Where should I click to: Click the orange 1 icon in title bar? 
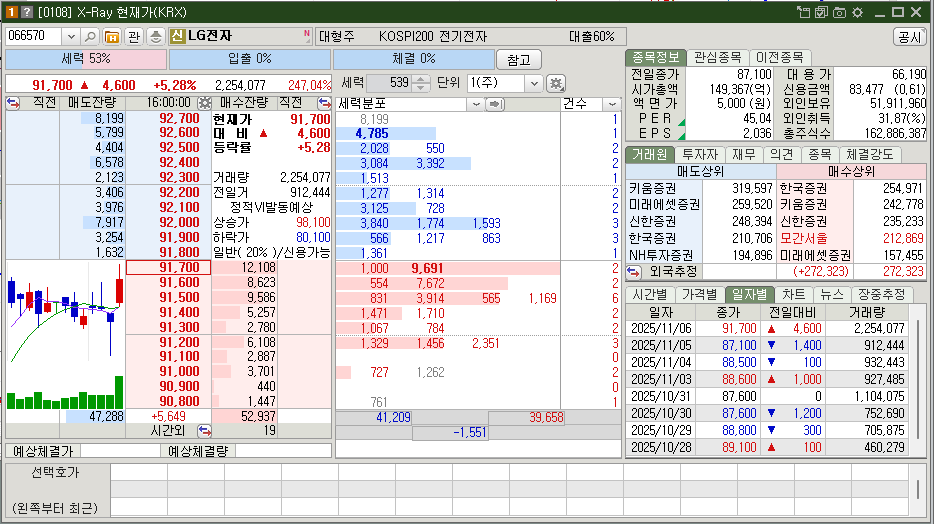[x=11, y=12]
